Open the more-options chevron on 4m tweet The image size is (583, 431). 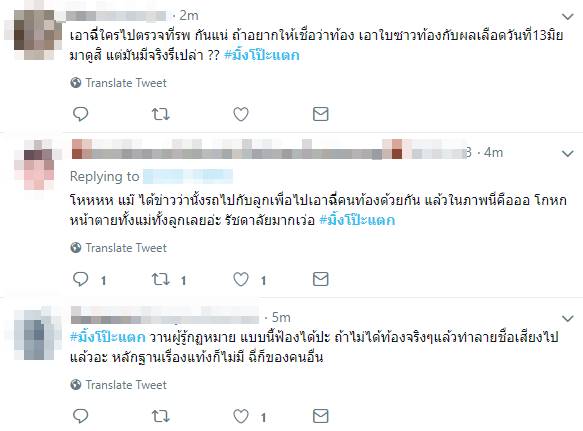point(567,154)
